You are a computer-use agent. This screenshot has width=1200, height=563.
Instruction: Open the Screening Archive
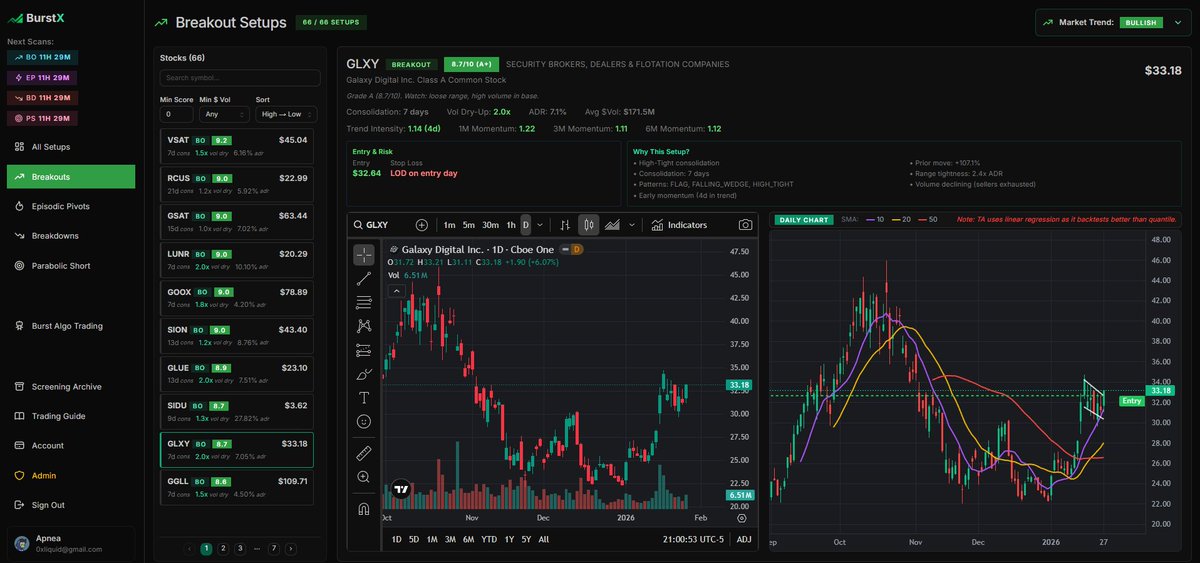point(70,386)
